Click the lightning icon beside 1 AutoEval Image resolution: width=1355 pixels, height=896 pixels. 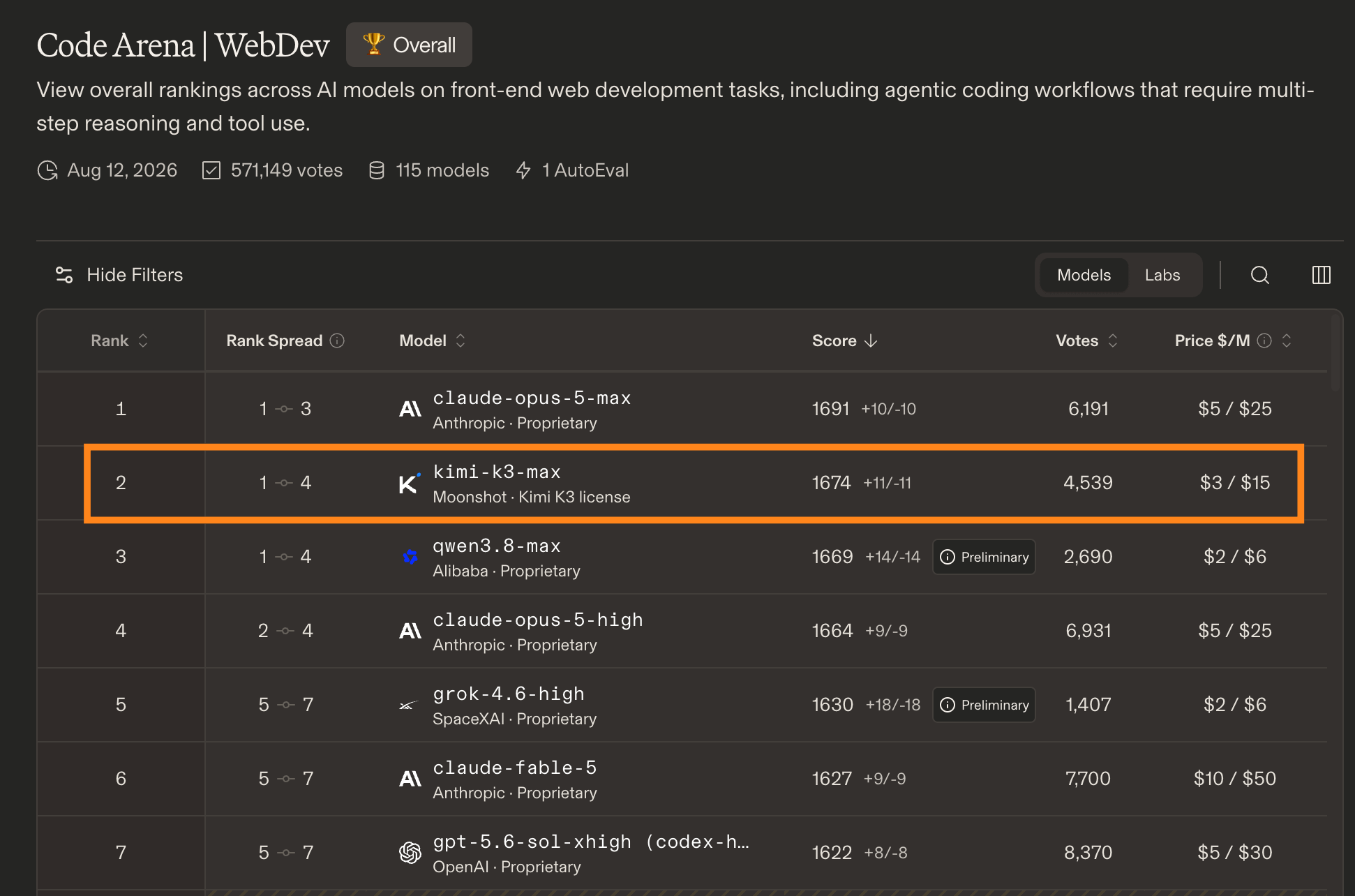pos(523,170)
